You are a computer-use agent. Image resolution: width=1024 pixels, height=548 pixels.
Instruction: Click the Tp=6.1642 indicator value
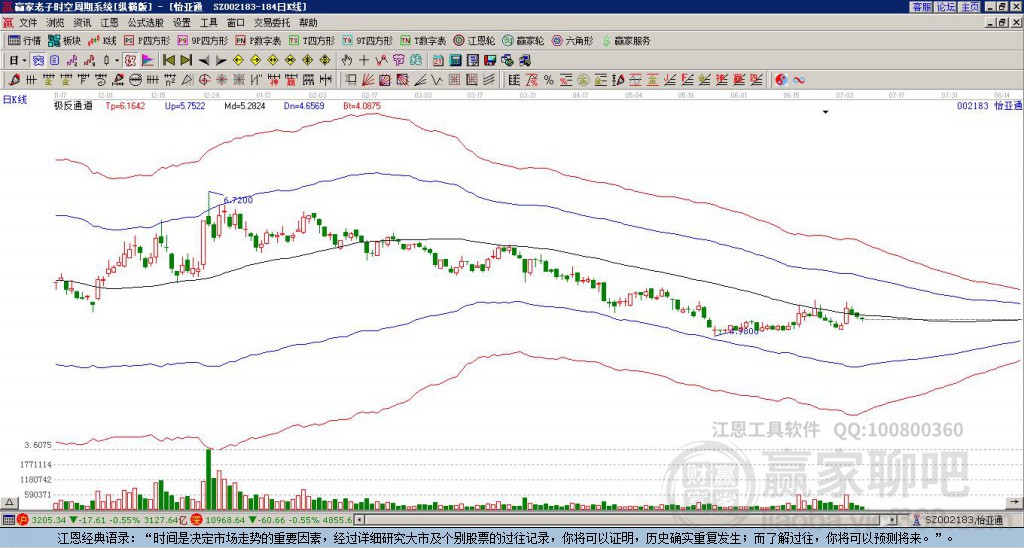click(x=125, y=106)
